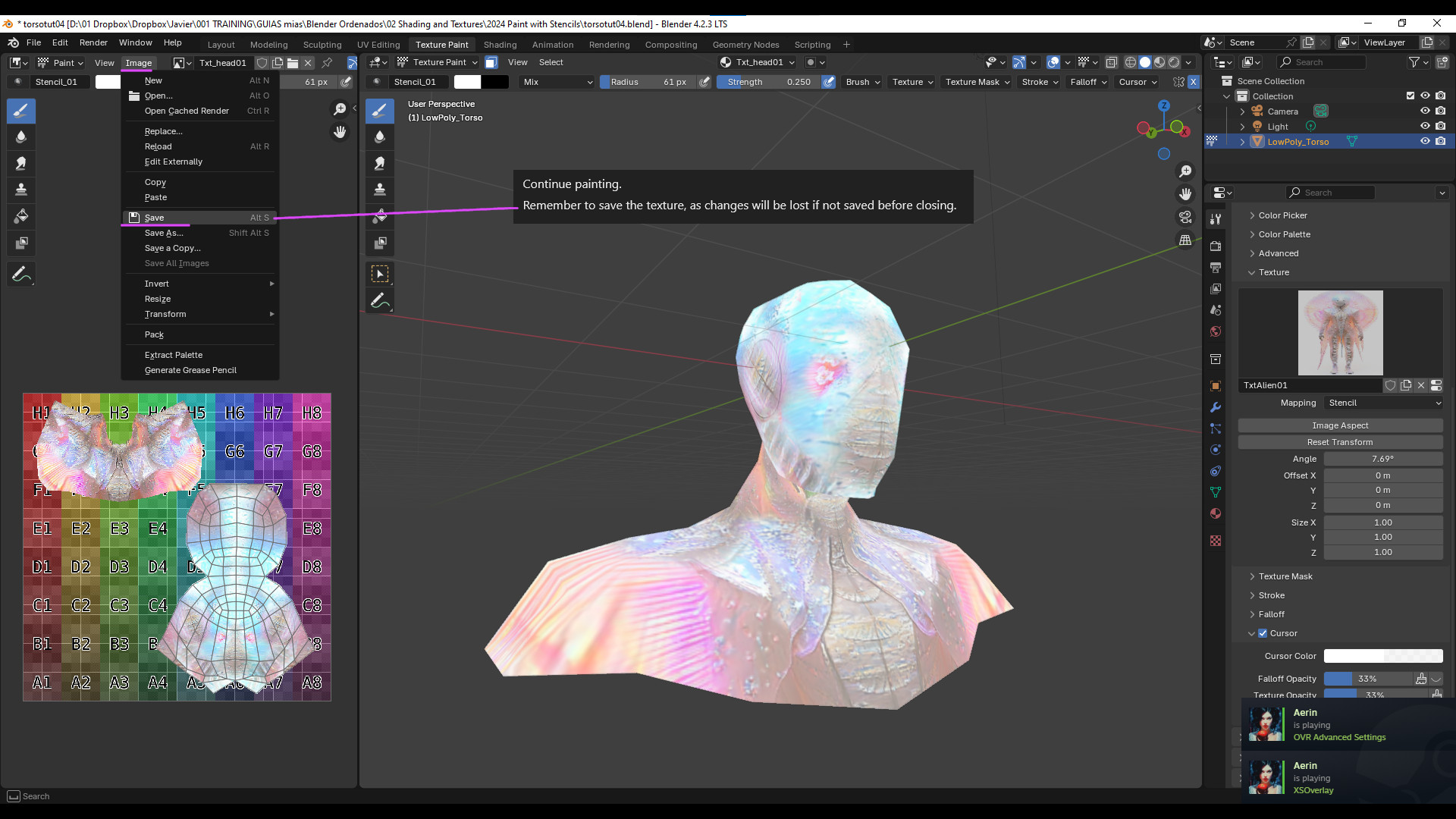The height and width of the screenshot is (819, 1456).
Task: Click the viewport zoom magnifier icon
Action: coord(1185,171)
